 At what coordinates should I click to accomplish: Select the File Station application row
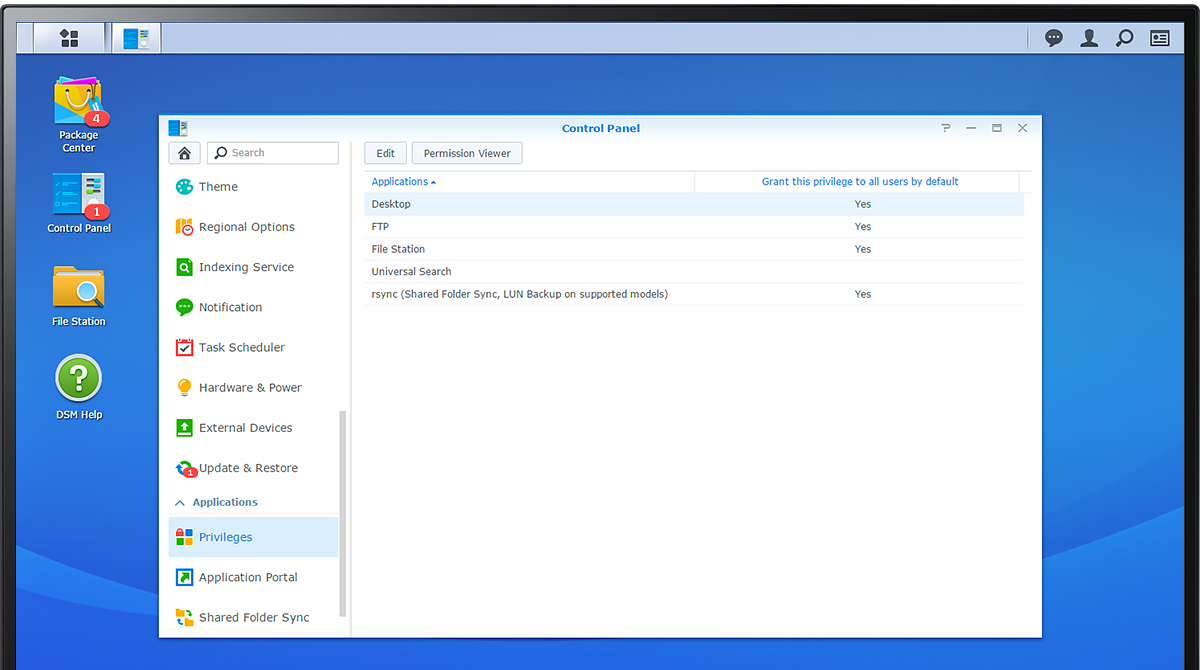click(694, 249)
